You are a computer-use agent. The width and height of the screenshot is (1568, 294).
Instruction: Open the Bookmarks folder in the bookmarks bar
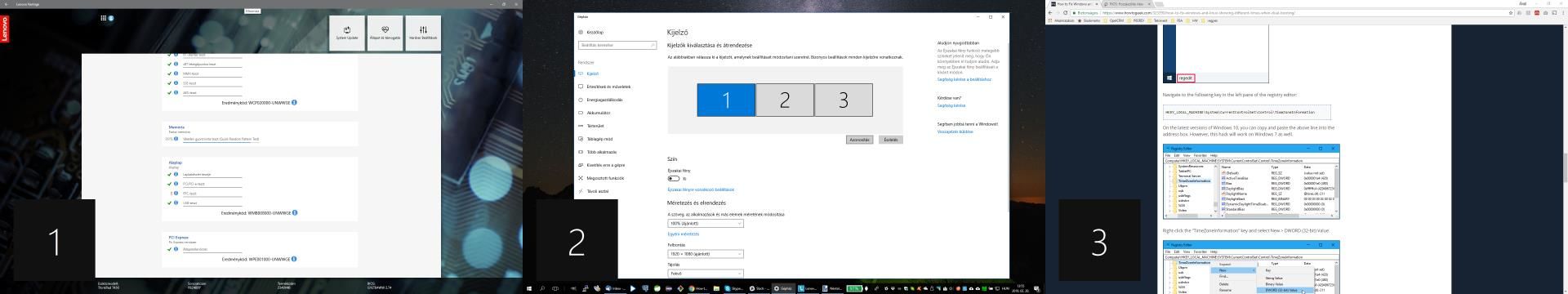coord(1089,20)
